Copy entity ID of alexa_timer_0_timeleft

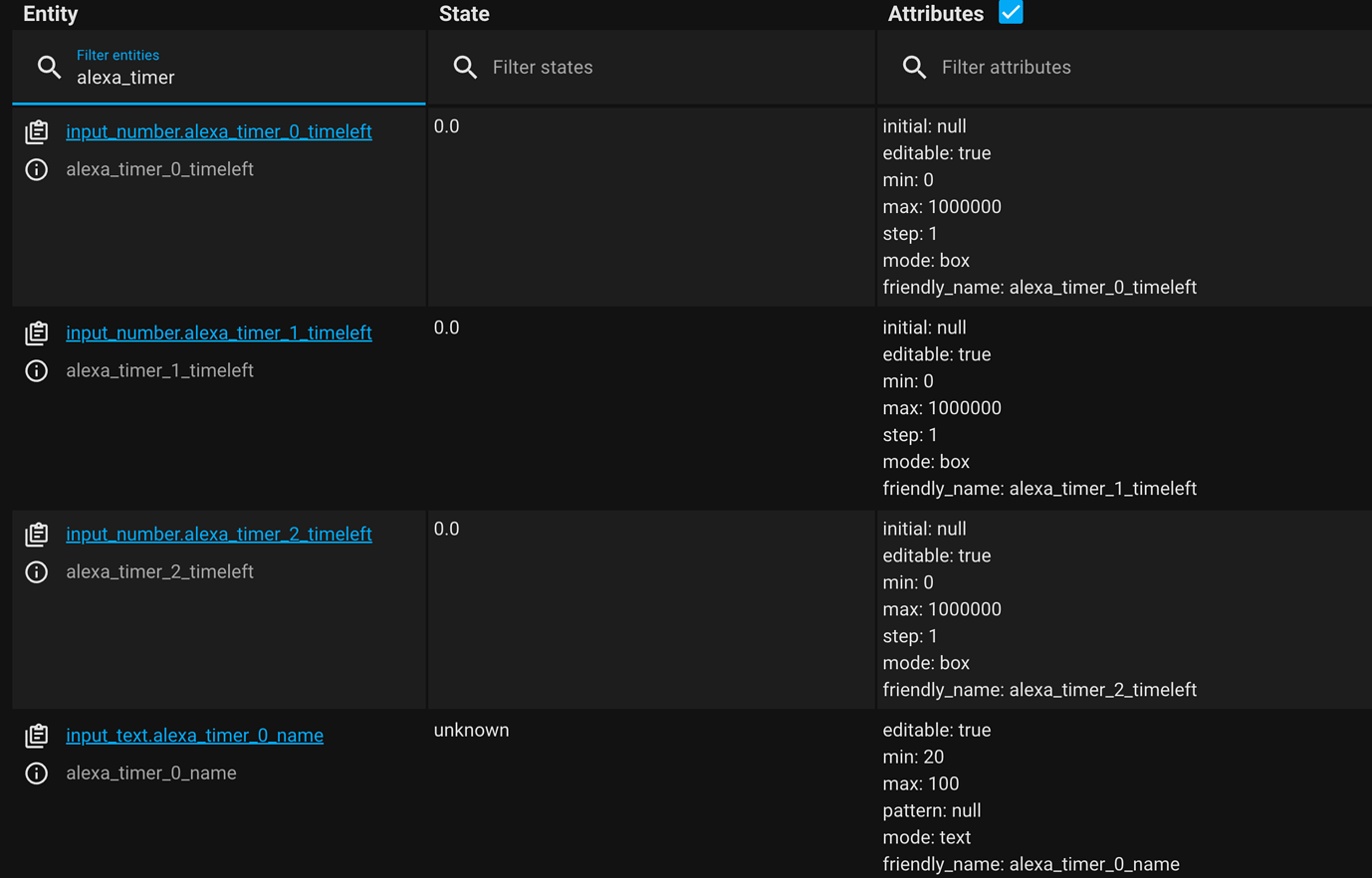click(x=37, y=130)
